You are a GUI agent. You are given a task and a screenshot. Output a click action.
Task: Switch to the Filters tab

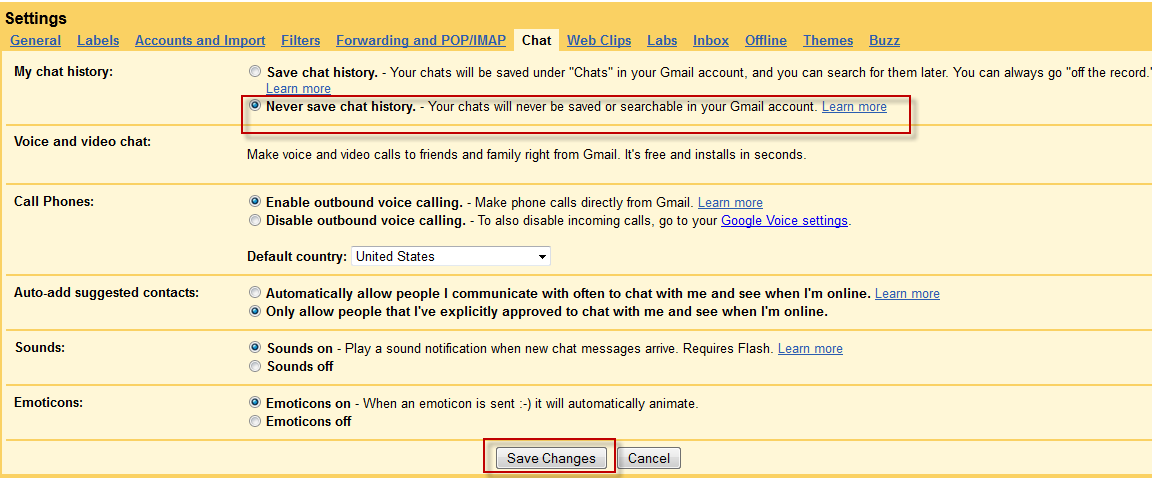coord(300,40)
